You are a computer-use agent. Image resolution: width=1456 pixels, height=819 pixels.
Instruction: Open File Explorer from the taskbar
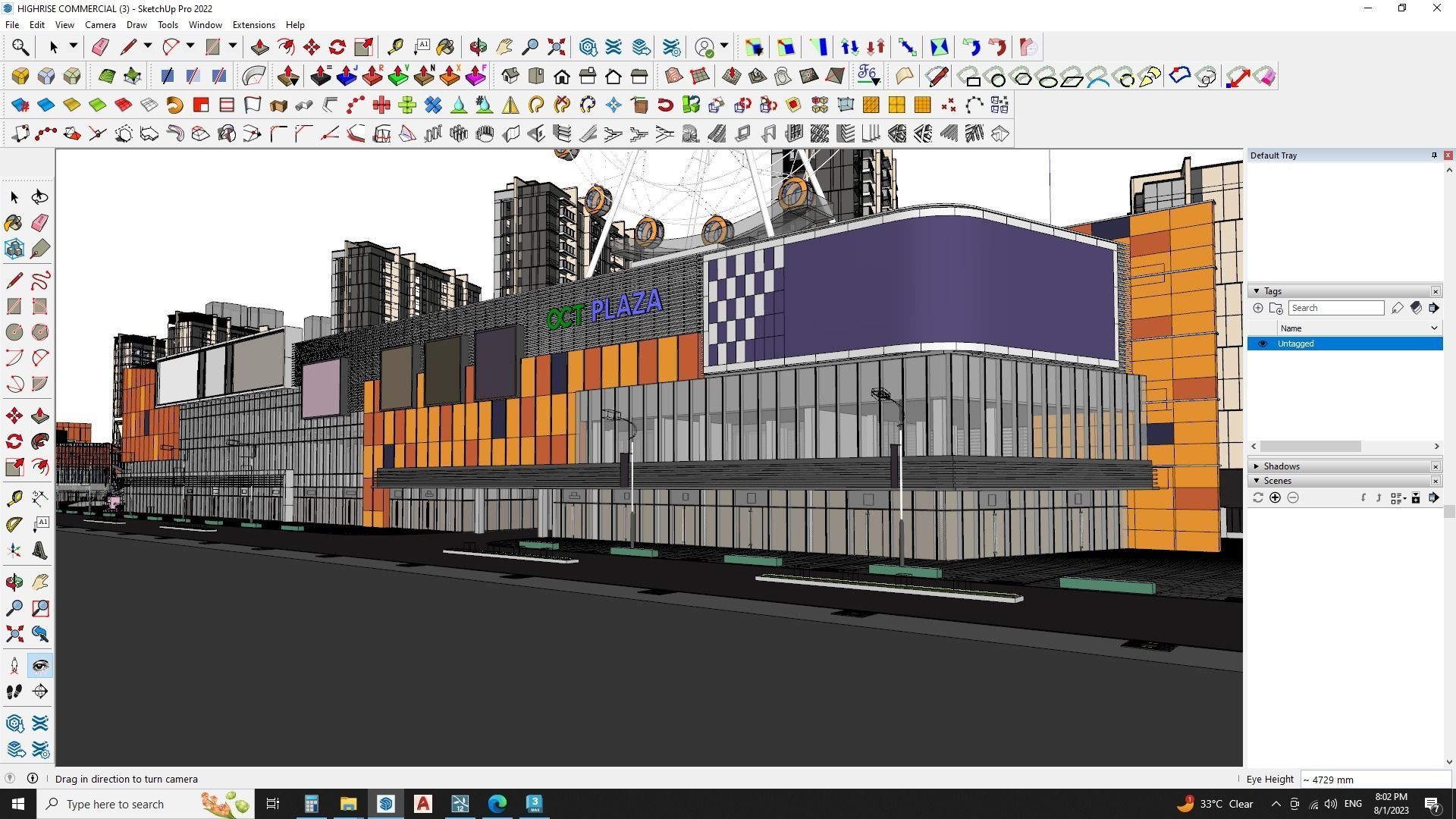click(x=348, y=804)
